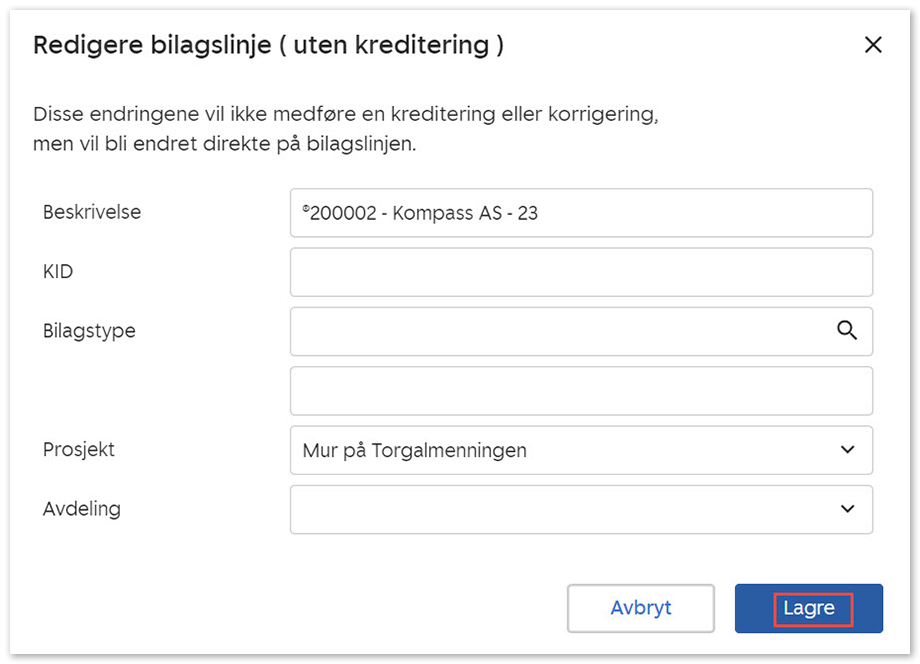This screenshot has height=664, width=920.
Task: Click into the Beskrivelse text field
Action: pos(580,213)
